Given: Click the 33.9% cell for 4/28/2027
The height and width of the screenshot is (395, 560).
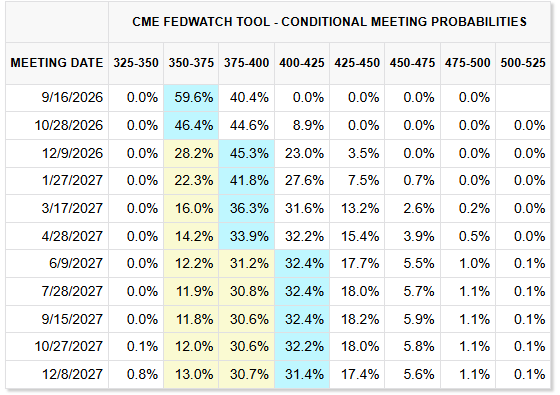Looking at the screenshot, I should pos(246,236).
